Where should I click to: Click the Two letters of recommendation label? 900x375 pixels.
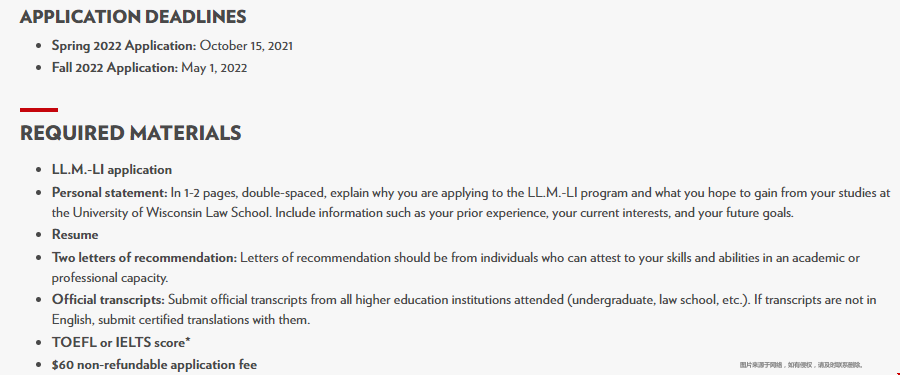tap(144, 257)
